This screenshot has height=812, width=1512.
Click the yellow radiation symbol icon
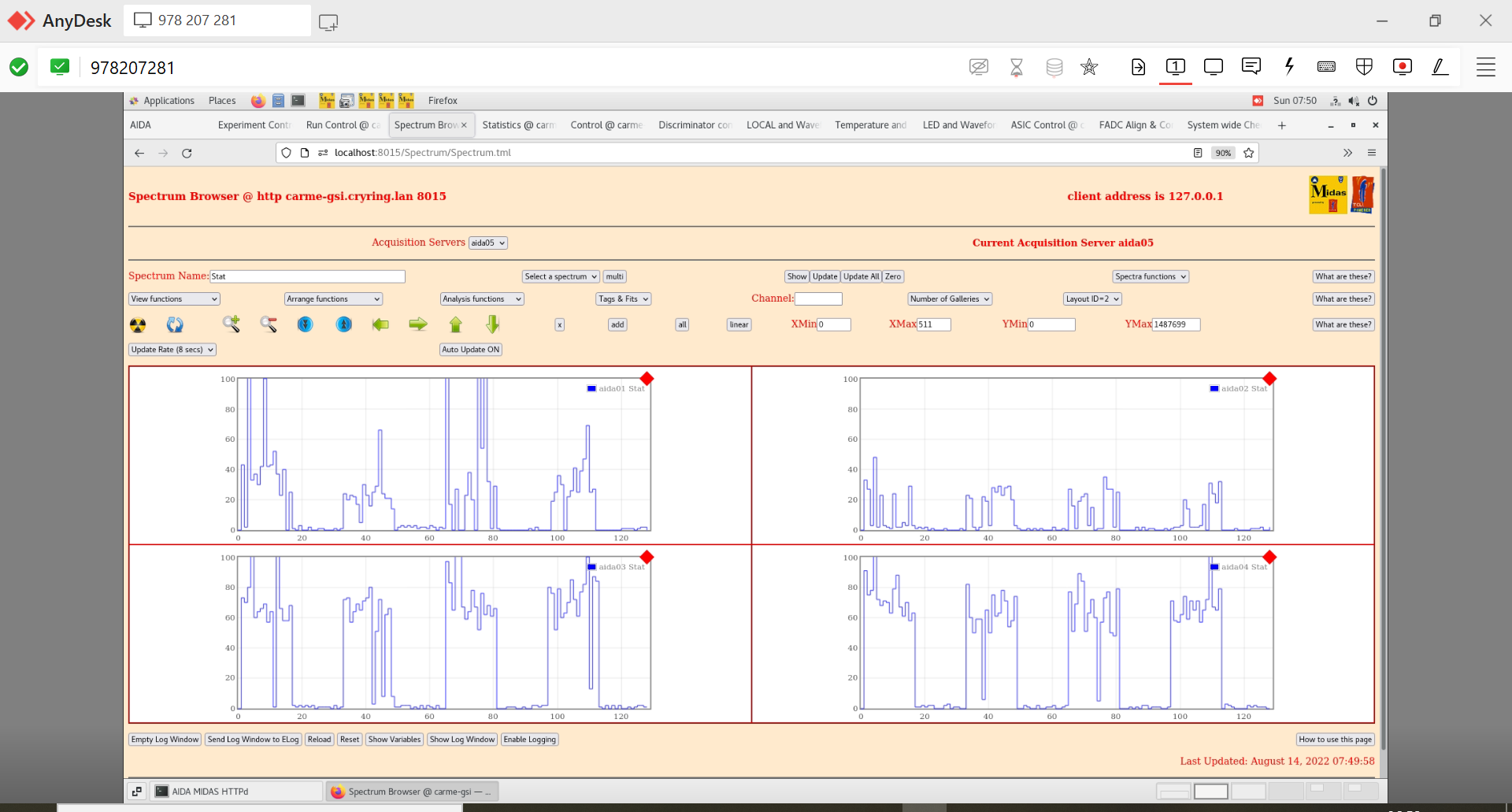(x=138, y=324)
